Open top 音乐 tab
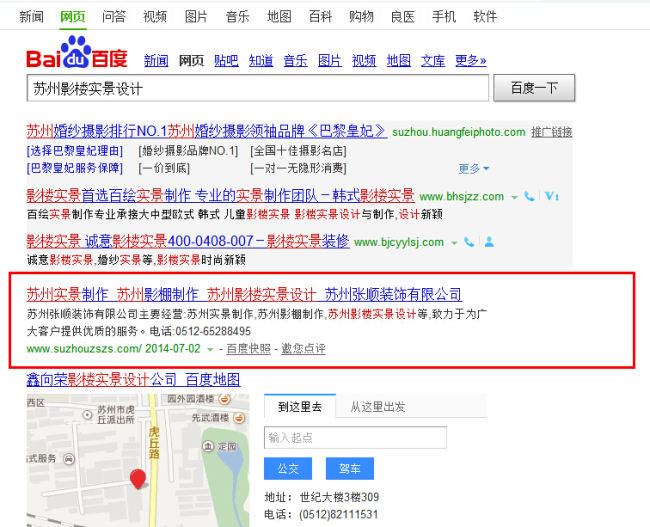This screenshot has width=650, height=527. click(238, 17)
